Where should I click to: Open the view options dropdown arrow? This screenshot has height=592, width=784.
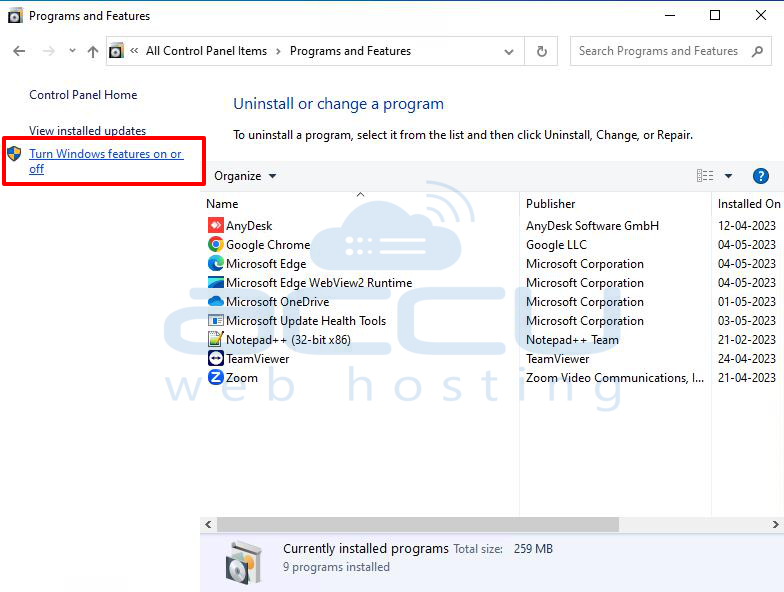[x=728, y=176]
